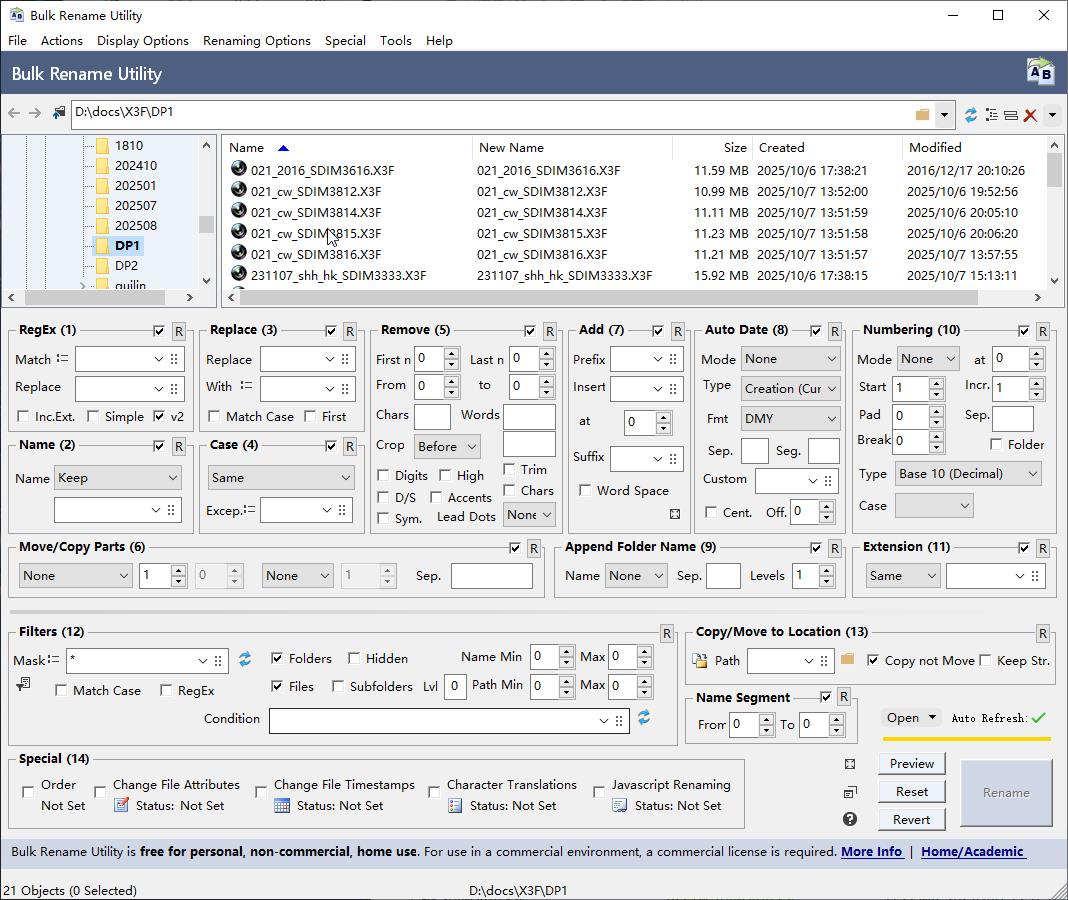Reset RegEx (1) with its R button

(x=178, y=332)
